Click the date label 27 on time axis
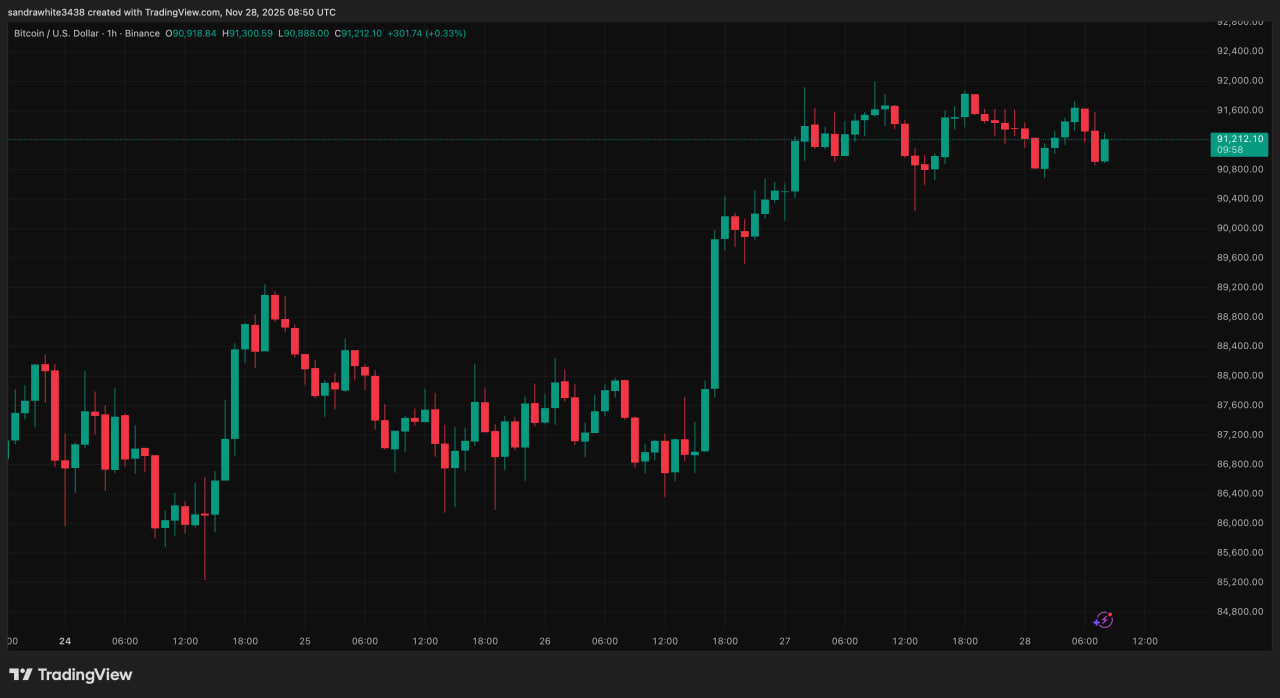The image size is (1280, 698). pos(785,641)
